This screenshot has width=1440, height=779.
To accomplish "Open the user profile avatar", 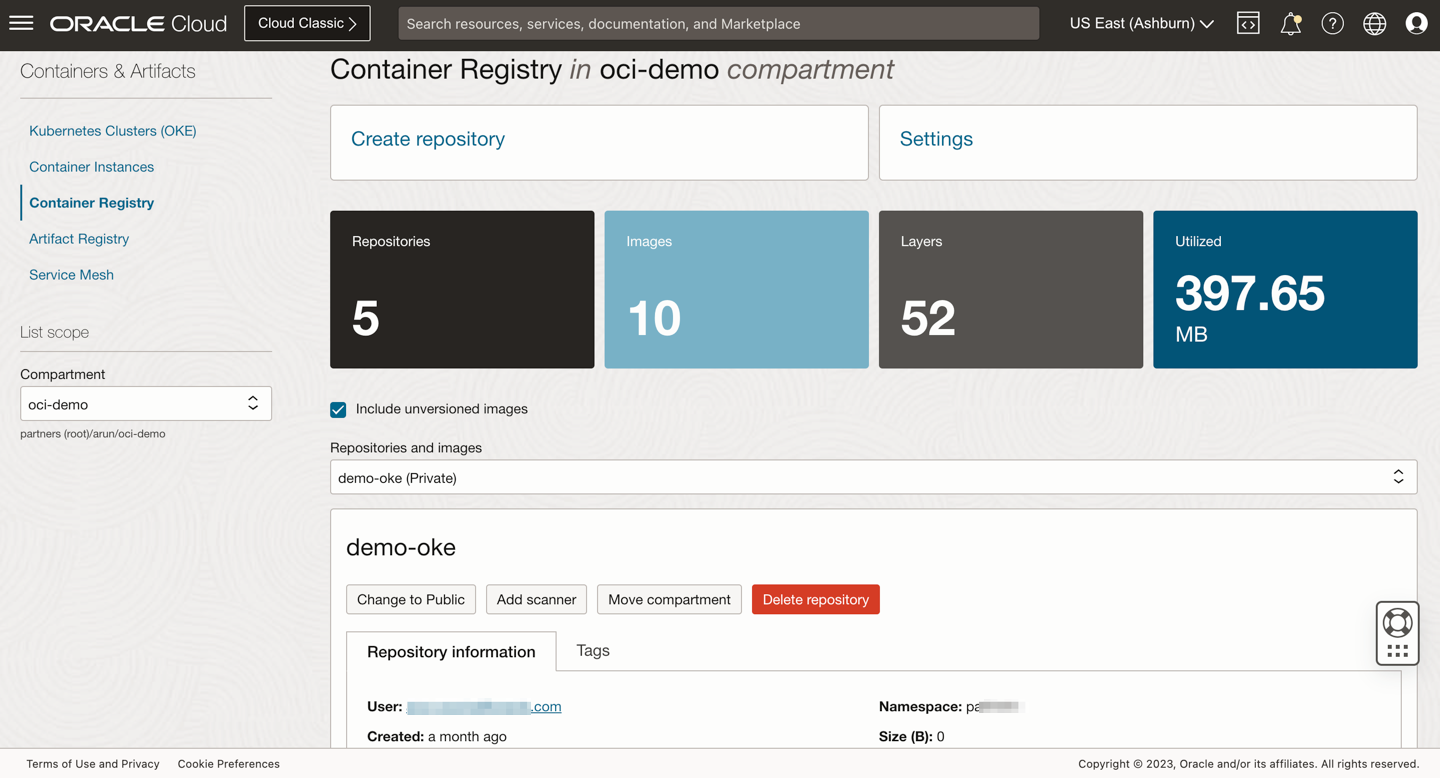I will pyautogui.click(x=1416, y=23).
